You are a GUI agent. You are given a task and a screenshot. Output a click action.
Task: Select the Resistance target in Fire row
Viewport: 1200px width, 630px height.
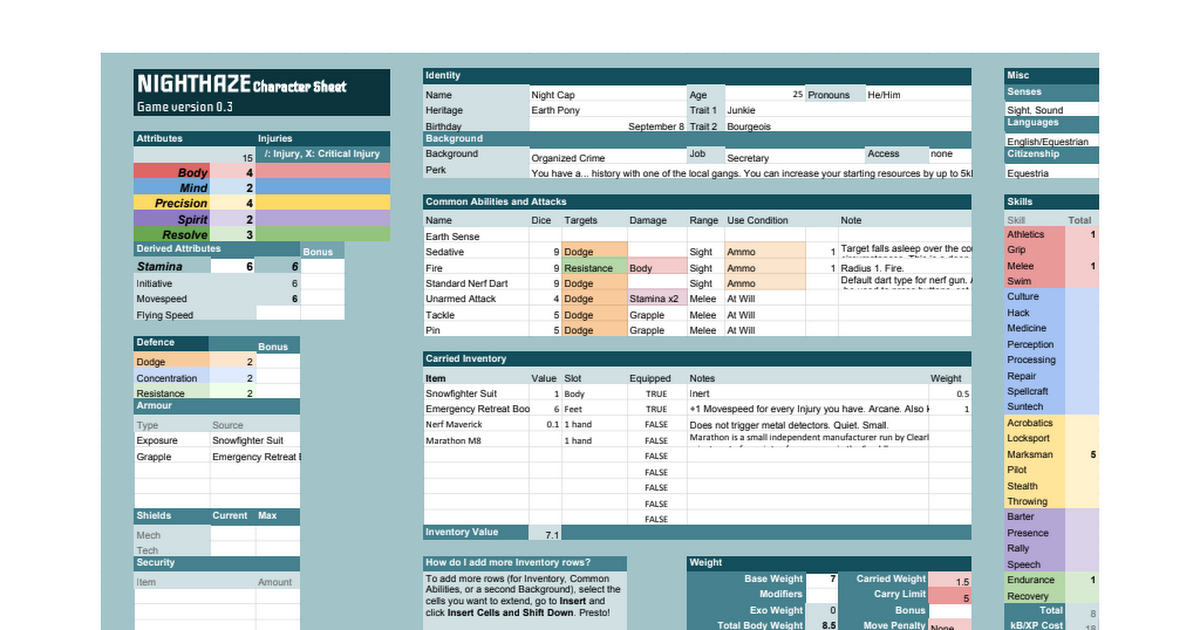click(594, 268)
